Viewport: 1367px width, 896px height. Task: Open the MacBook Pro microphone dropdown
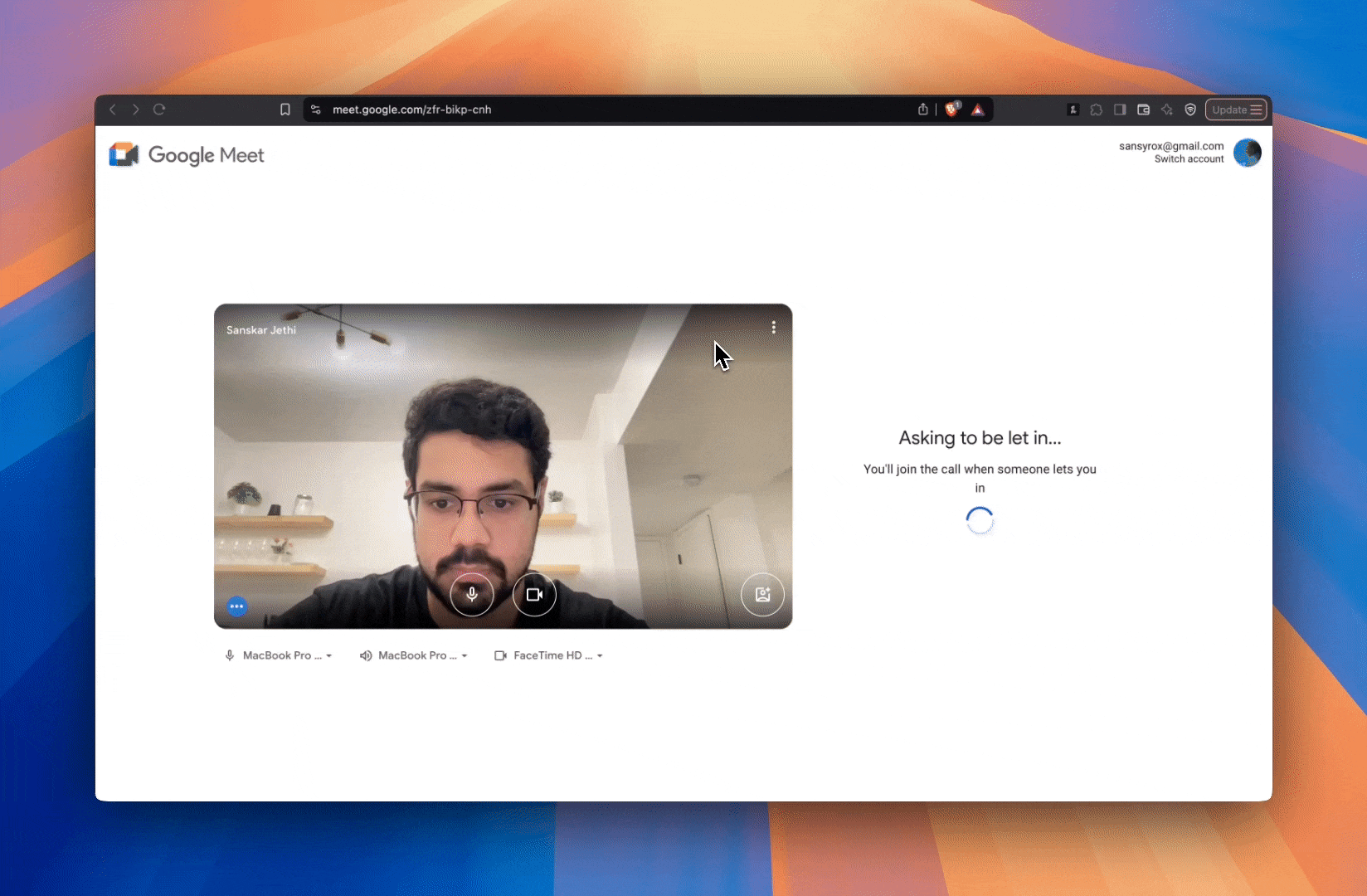[x=279, y=655]
